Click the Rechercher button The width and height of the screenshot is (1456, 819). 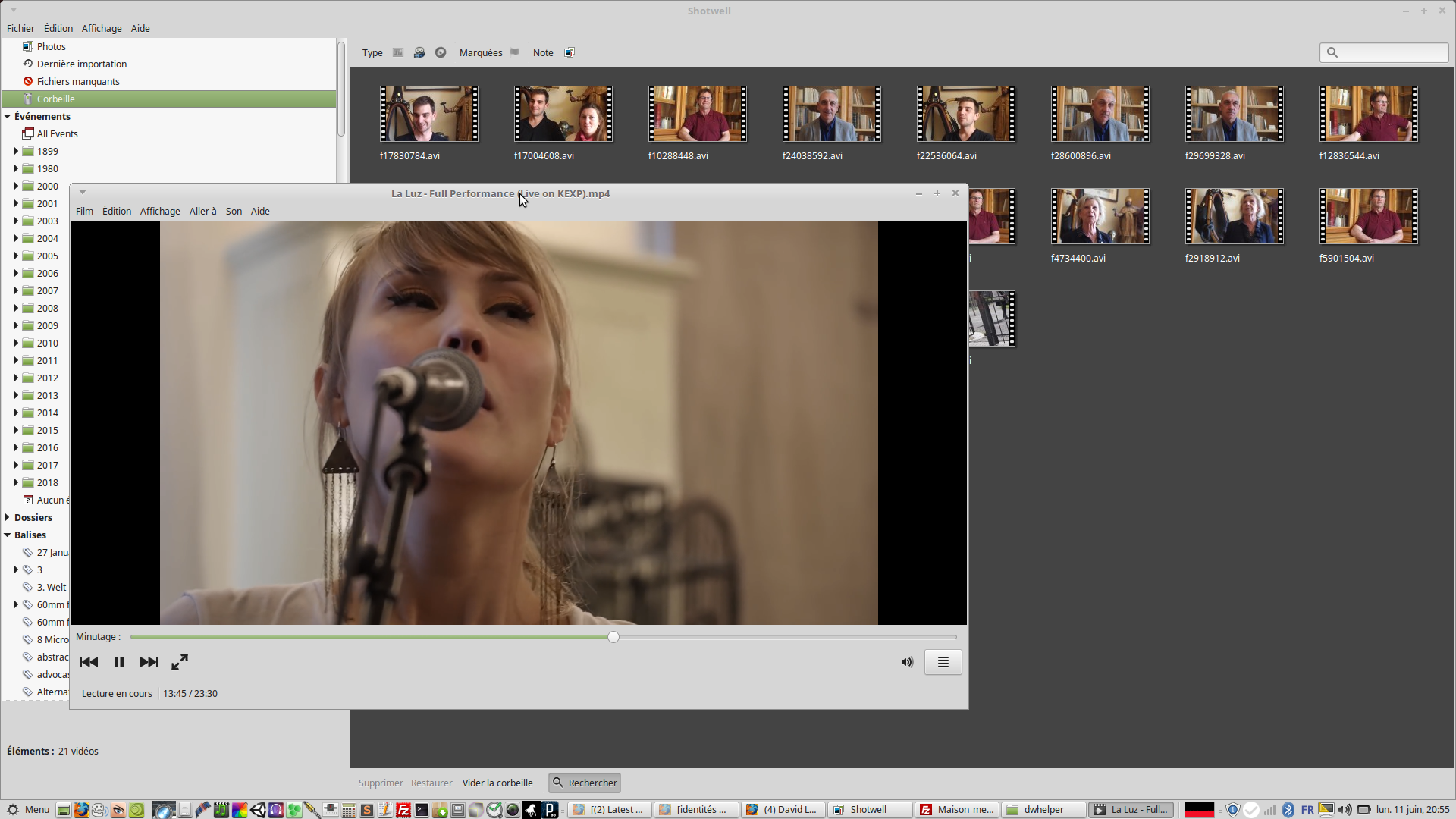coord(585,783)
